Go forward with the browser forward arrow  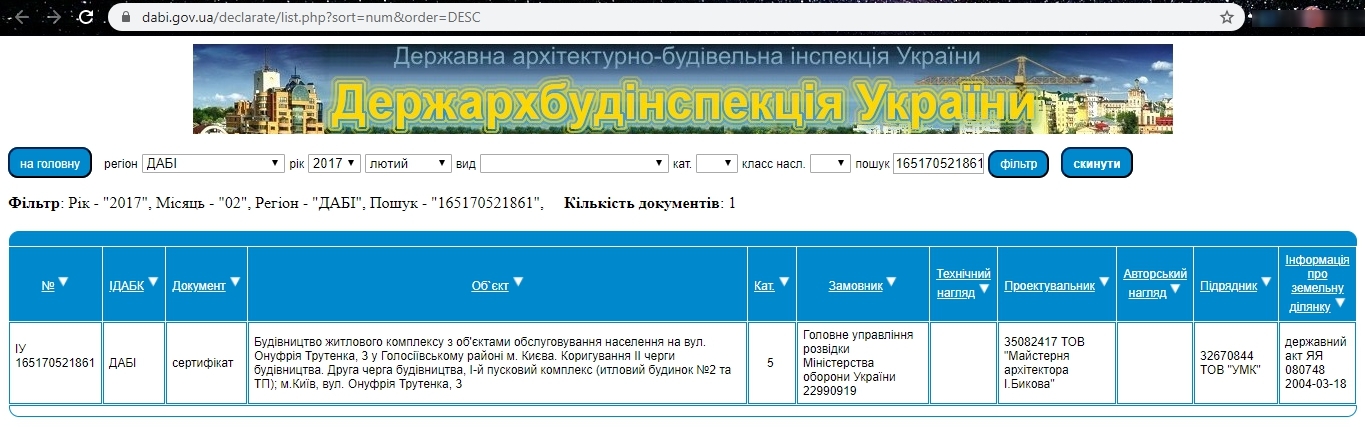tap(54, 17)
